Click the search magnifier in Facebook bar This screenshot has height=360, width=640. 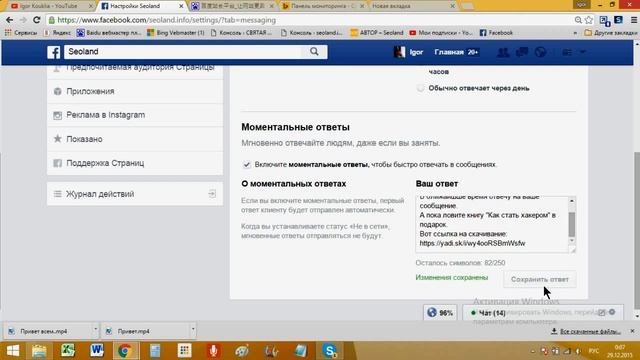pos(314,51)
